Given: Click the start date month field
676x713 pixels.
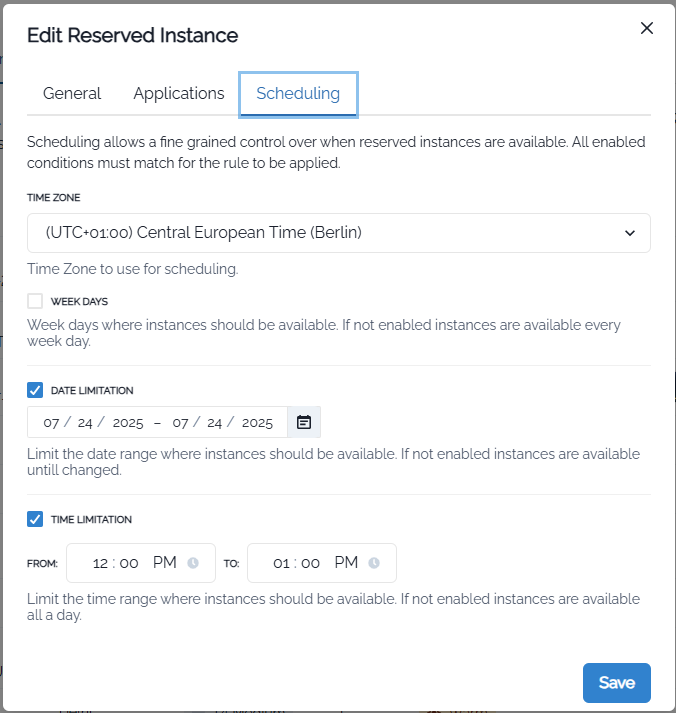Looking at the screenshot, I should 52,423.
